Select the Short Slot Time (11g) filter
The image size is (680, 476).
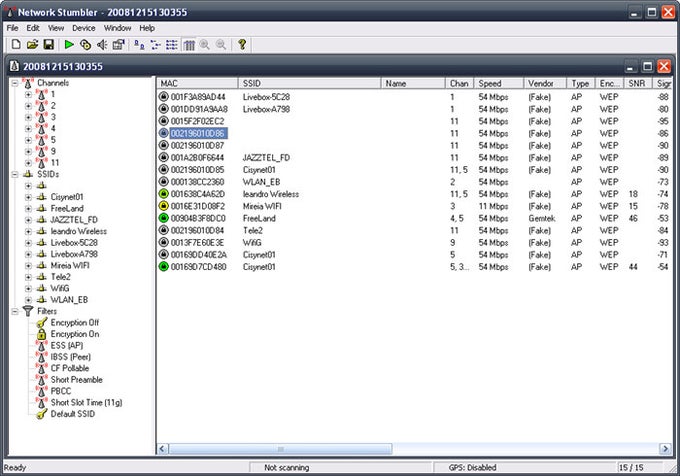click(86, 402)
